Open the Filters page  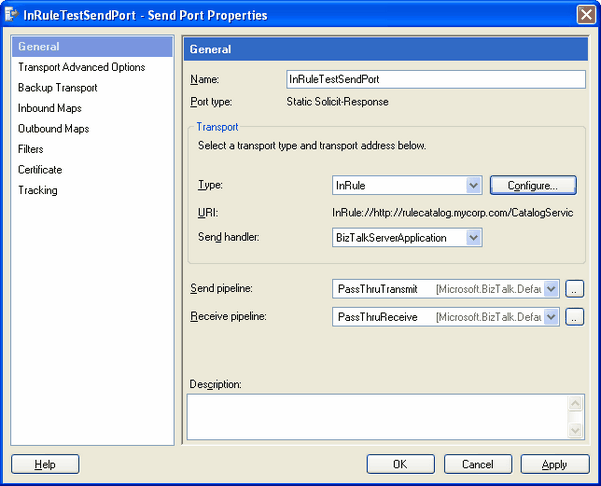(31, 149)
